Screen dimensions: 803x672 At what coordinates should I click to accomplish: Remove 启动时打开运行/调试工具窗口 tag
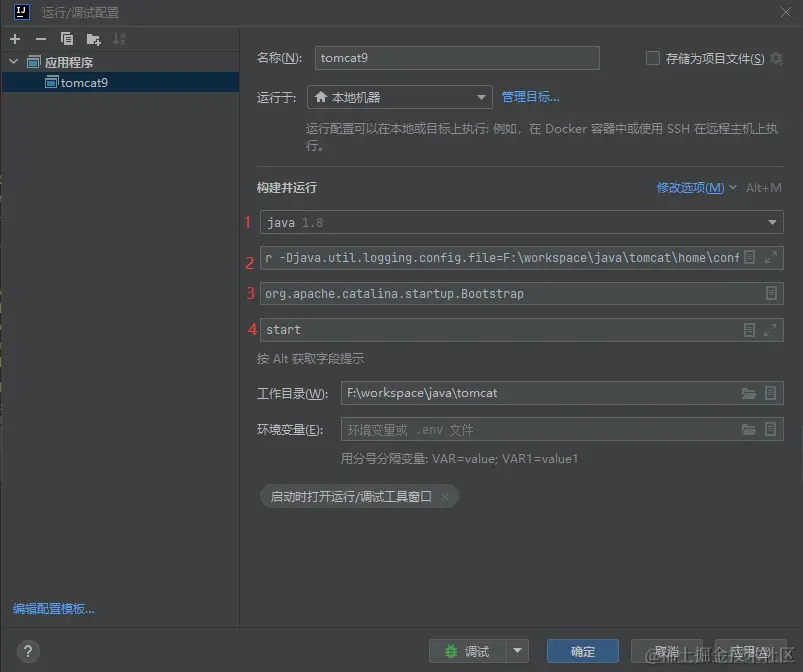coord(445,496)
